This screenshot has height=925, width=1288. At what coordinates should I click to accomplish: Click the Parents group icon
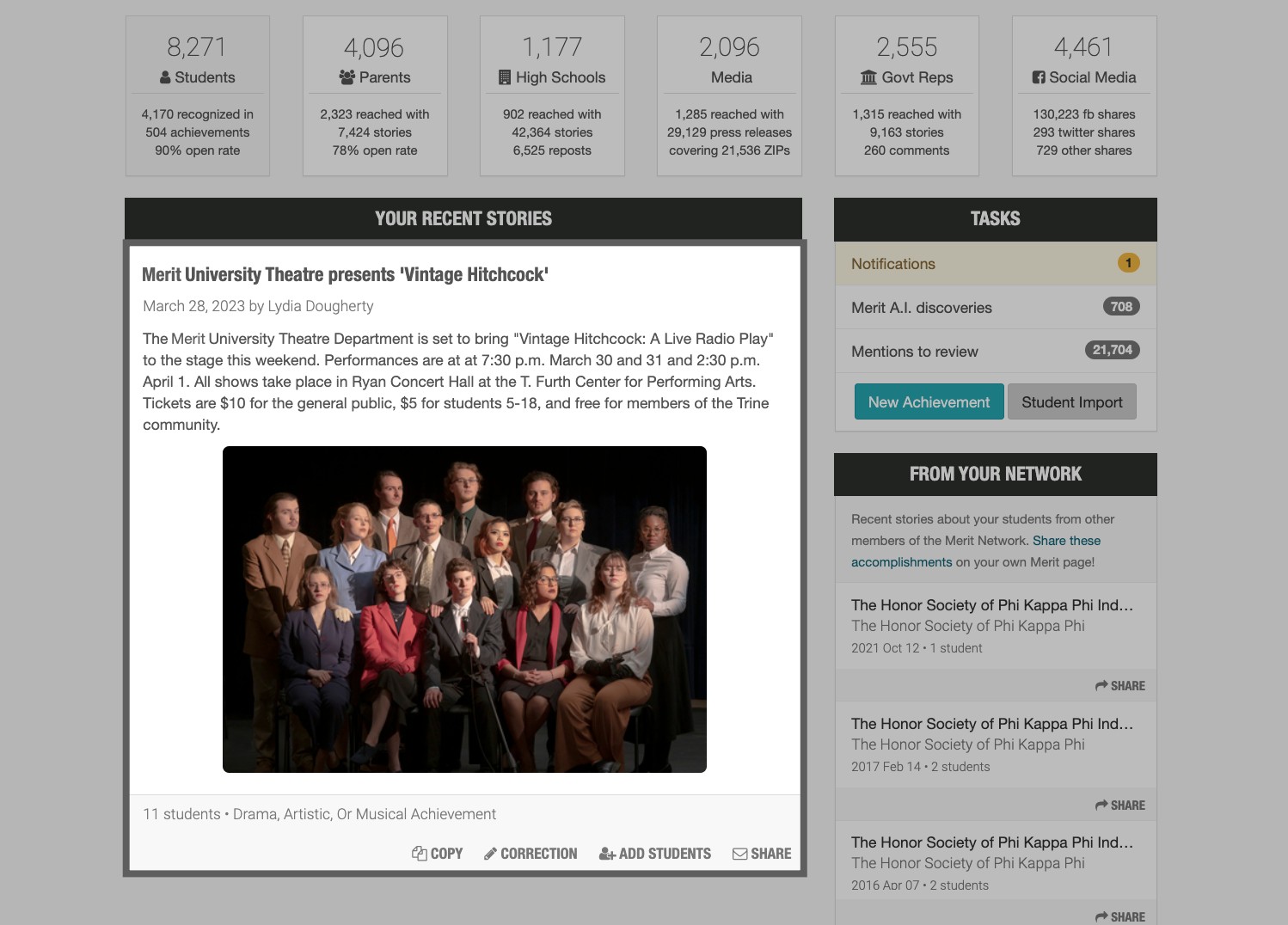pyautogui.click(x=347, y=77)
